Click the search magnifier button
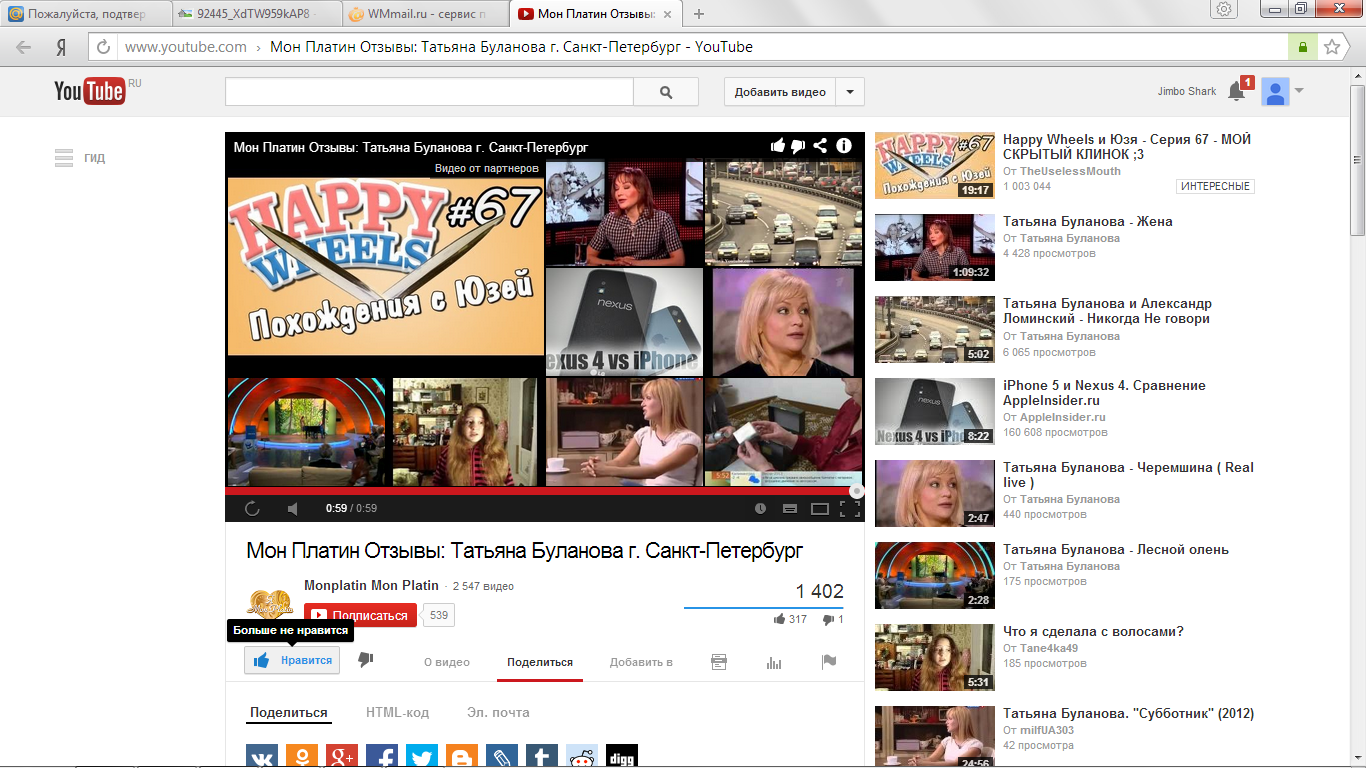Screen dimensions: 1366x768 click(x=667, y=92)
